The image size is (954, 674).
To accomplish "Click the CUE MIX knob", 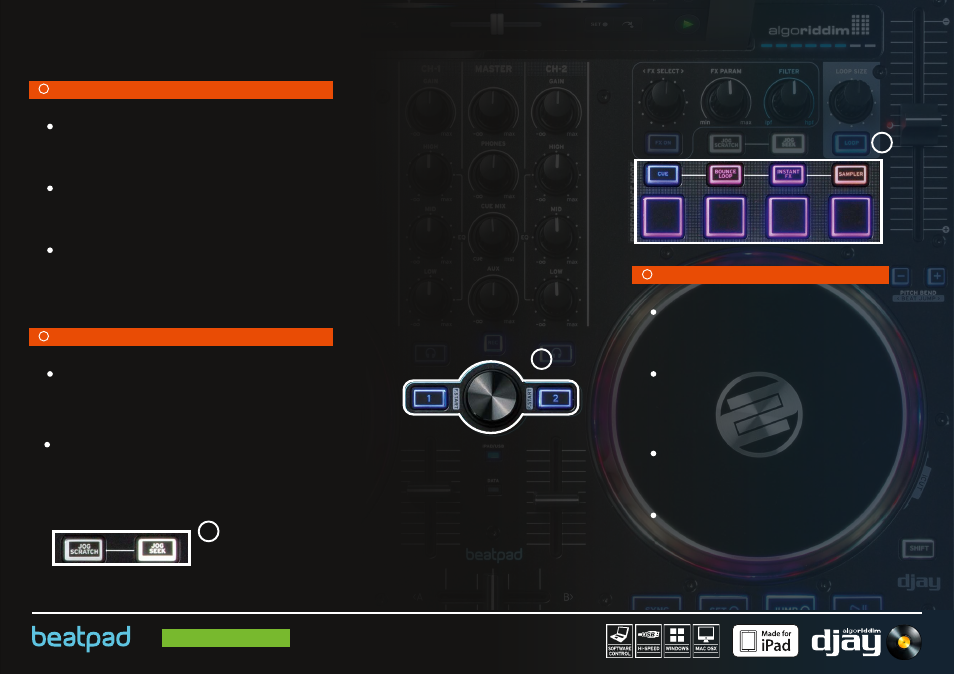I will tap(493, 235).
